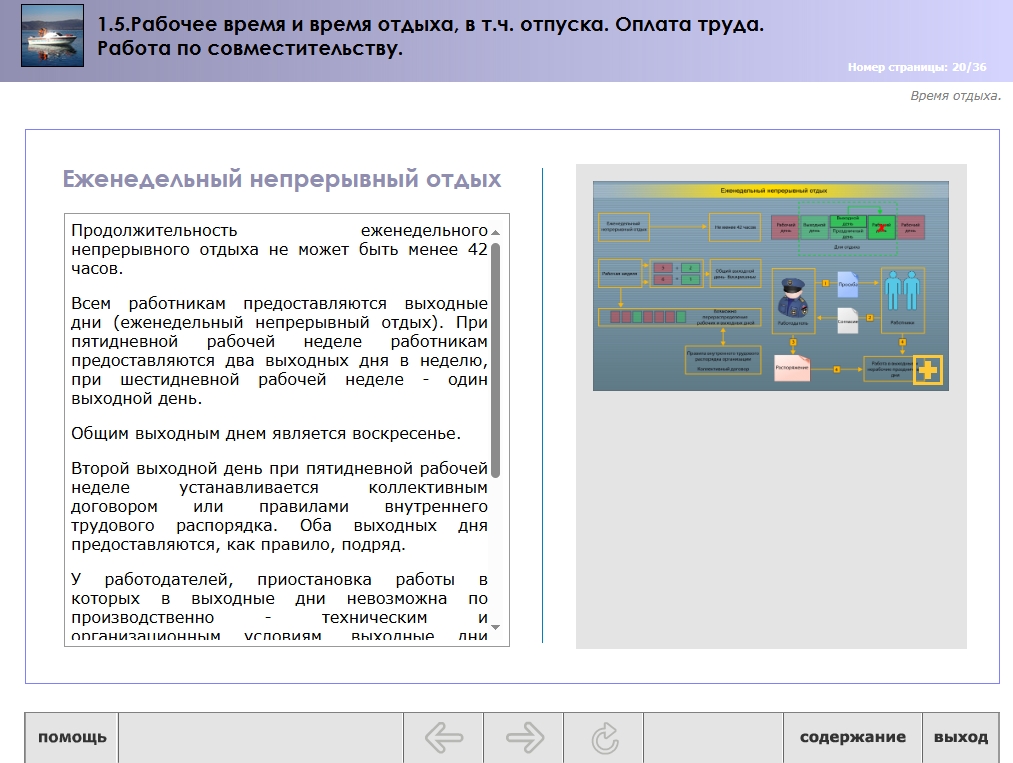Viewport: 1013px width, 763px height.
Task: Click the text box scroll up arrow
Action: tap(496, 232)
